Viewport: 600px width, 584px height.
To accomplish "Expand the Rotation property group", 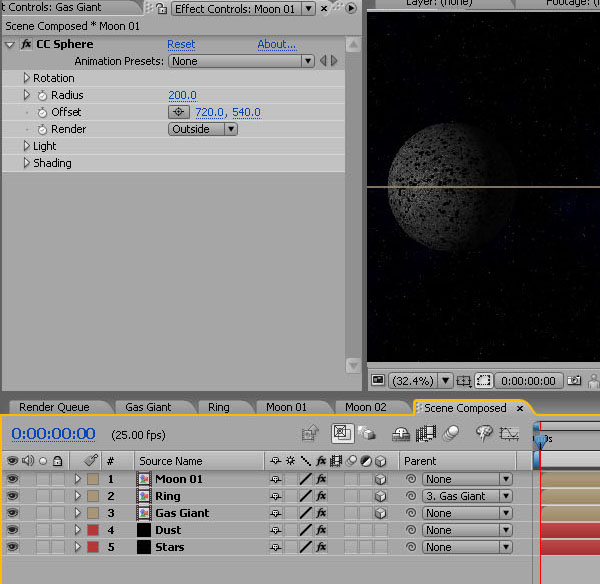I will (x=27, y=78).
